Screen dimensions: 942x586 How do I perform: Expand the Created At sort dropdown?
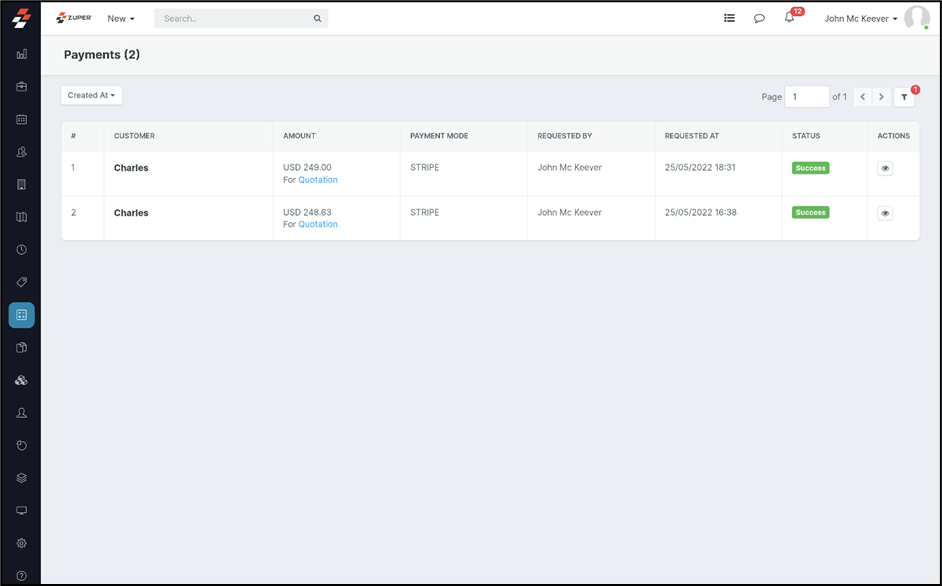click(91, 95)
